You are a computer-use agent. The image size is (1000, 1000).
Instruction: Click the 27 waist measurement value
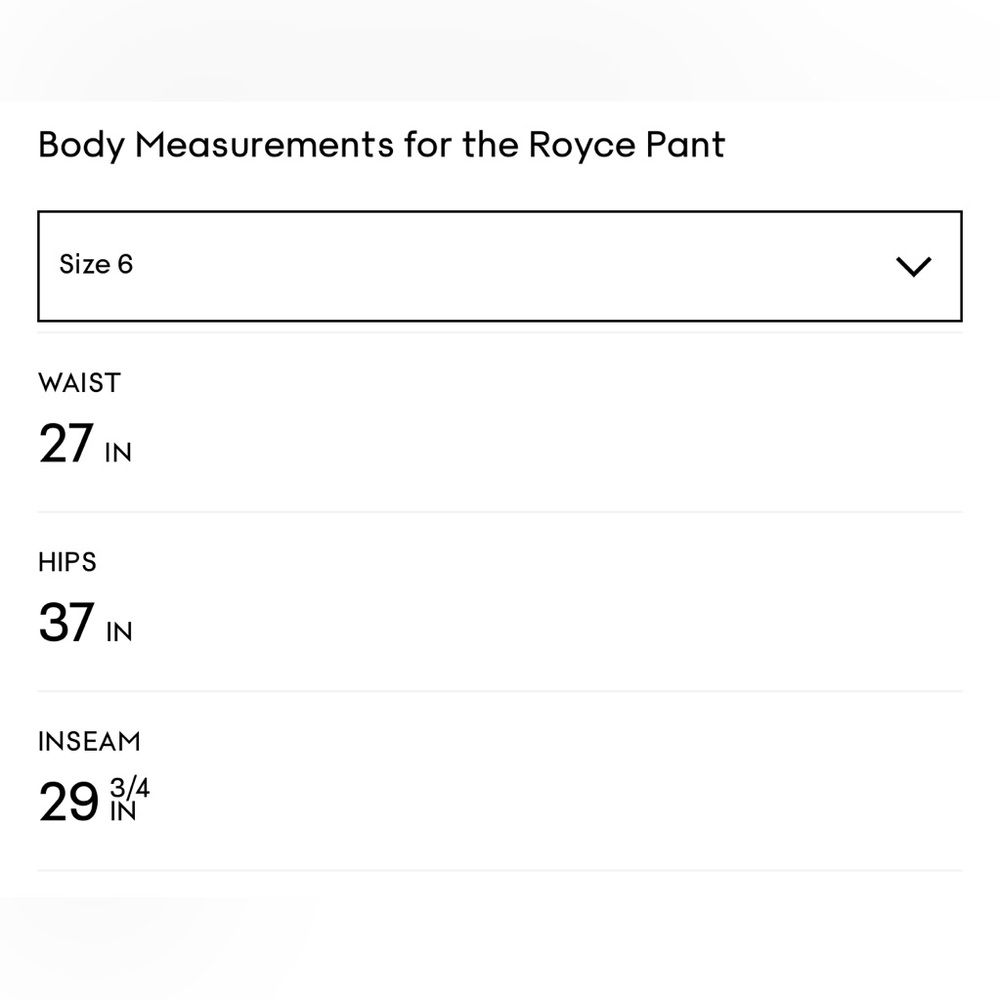[66, 444]
